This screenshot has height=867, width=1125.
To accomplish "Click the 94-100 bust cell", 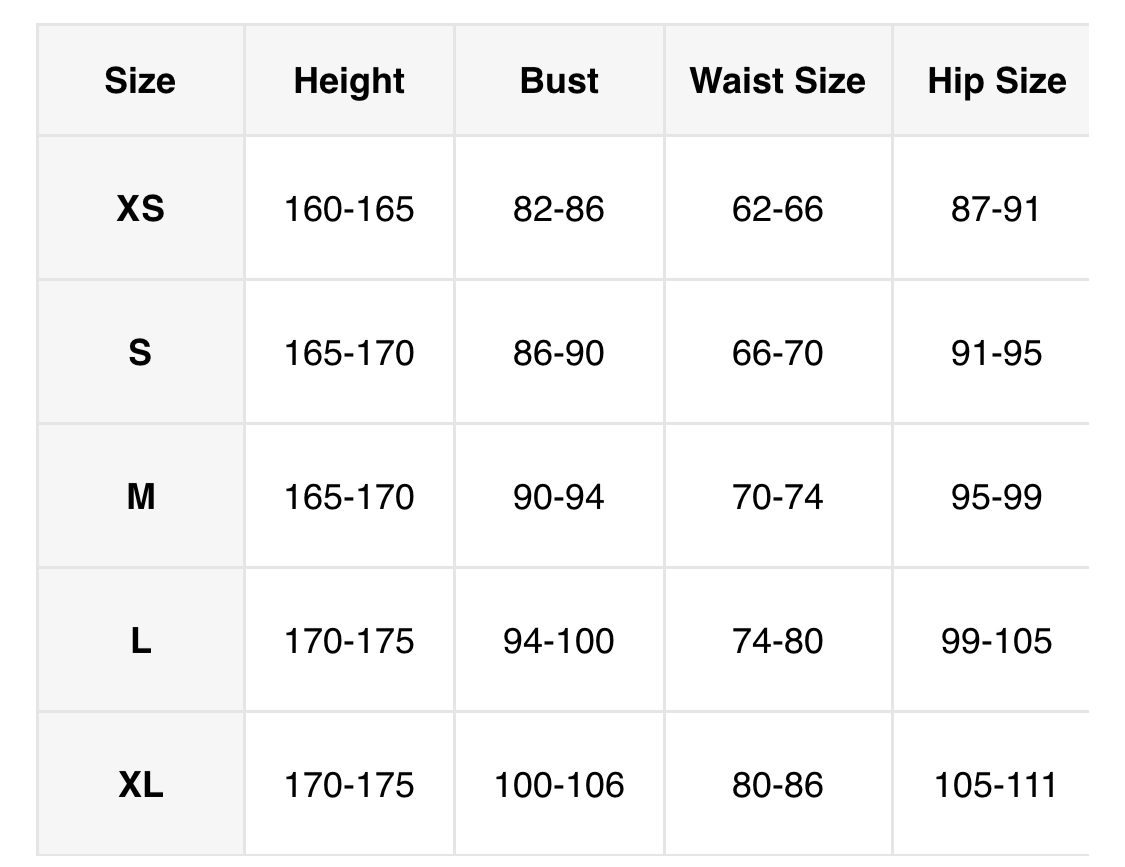I will click(559, 641).
